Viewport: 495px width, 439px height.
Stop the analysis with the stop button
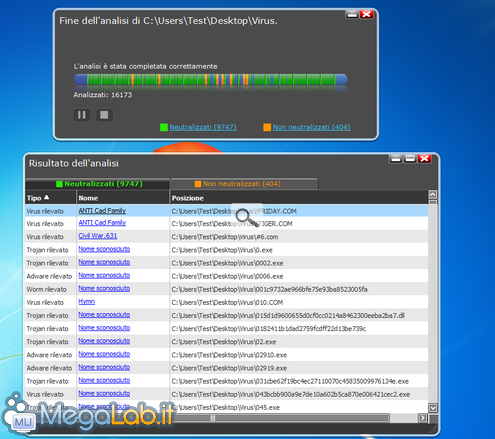[x=104, y=115]
